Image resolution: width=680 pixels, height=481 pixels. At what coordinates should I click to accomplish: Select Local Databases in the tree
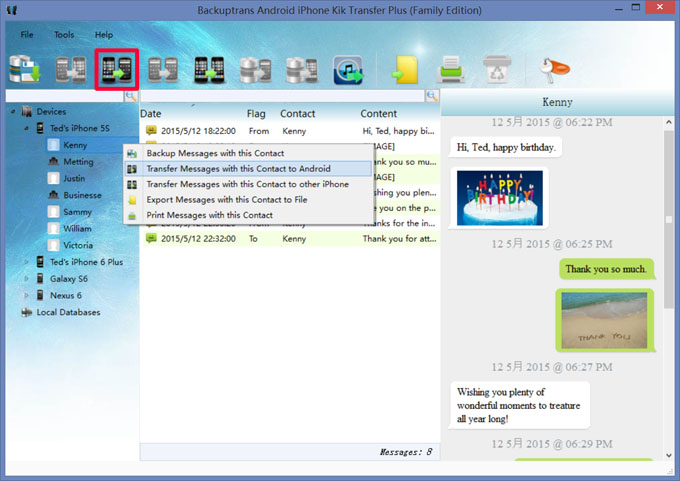click(x=68, y=312)
